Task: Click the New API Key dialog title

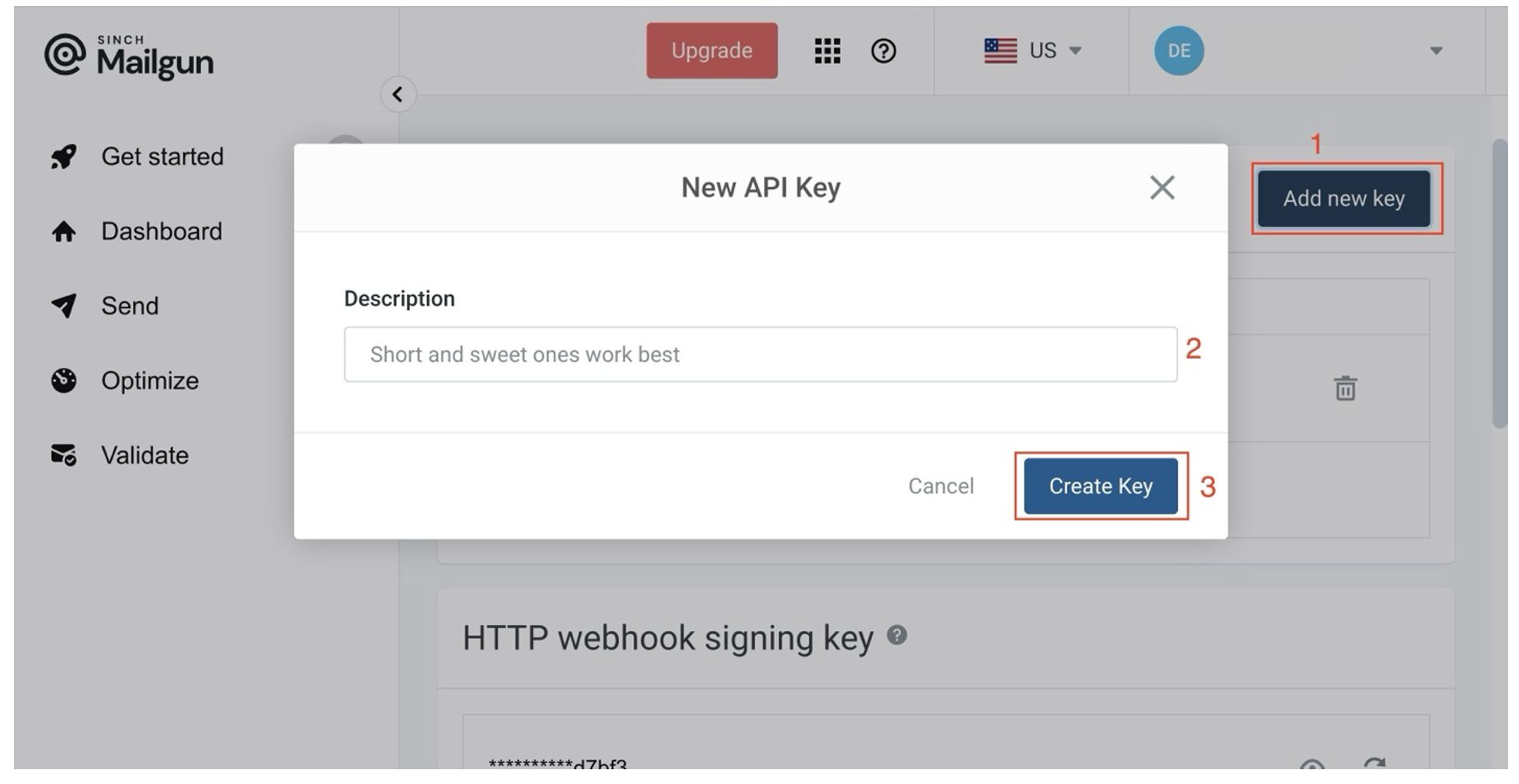Action: 761,188
